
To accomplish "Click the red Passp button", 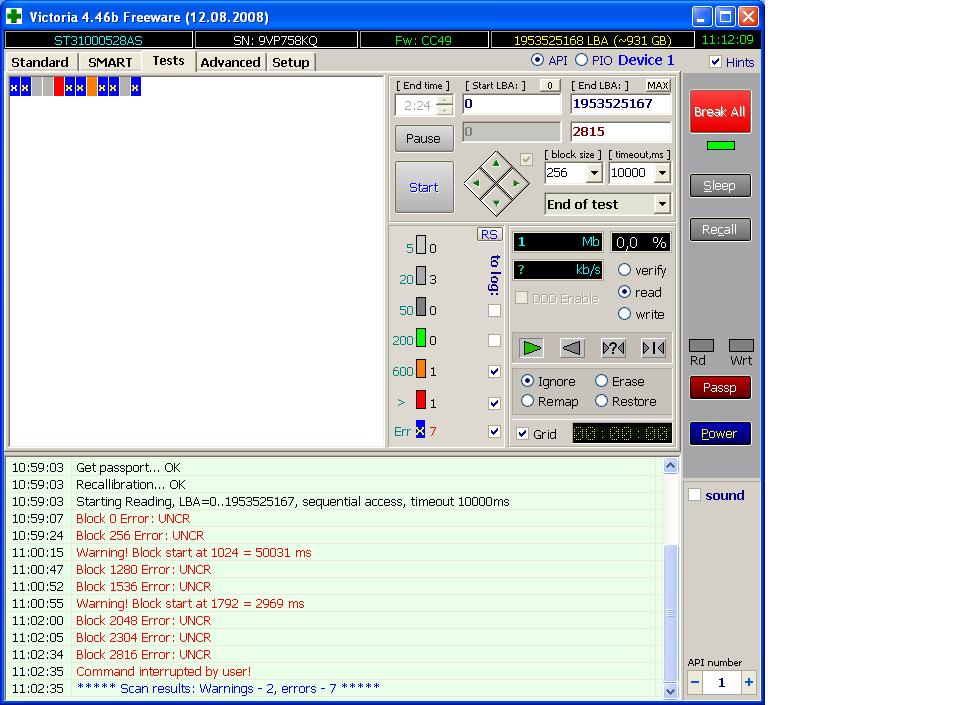I will pyautogui.click(x=720, y=387).
